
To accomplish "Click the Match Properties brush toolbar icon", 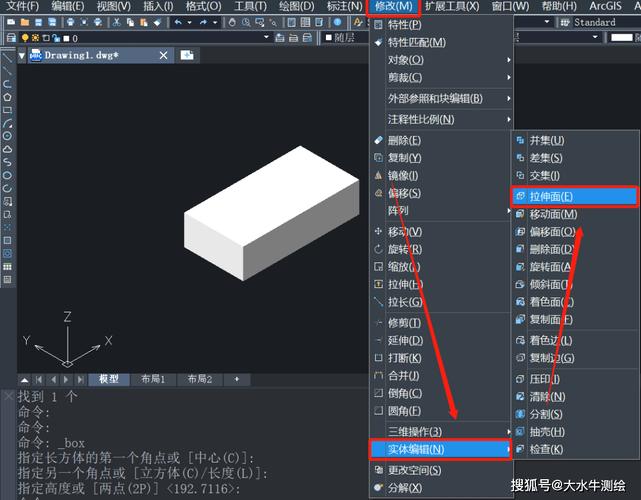I will point(157,22).
